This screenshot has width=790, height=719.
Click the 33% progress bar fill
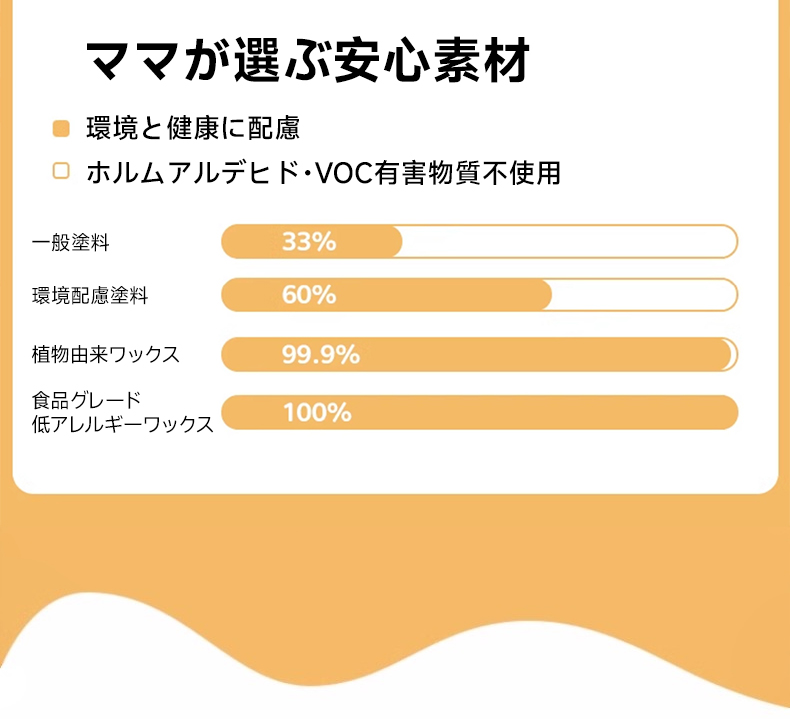tap(312, 242)
